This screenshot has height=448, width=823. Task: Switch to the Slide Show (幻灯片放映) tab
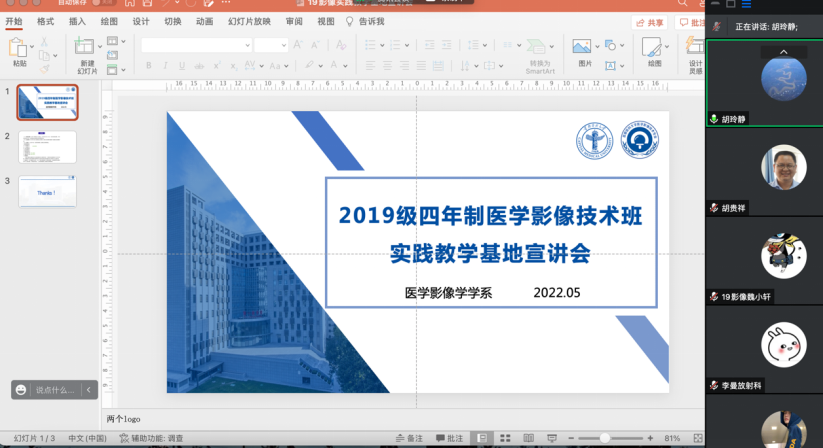coord(249,21)
